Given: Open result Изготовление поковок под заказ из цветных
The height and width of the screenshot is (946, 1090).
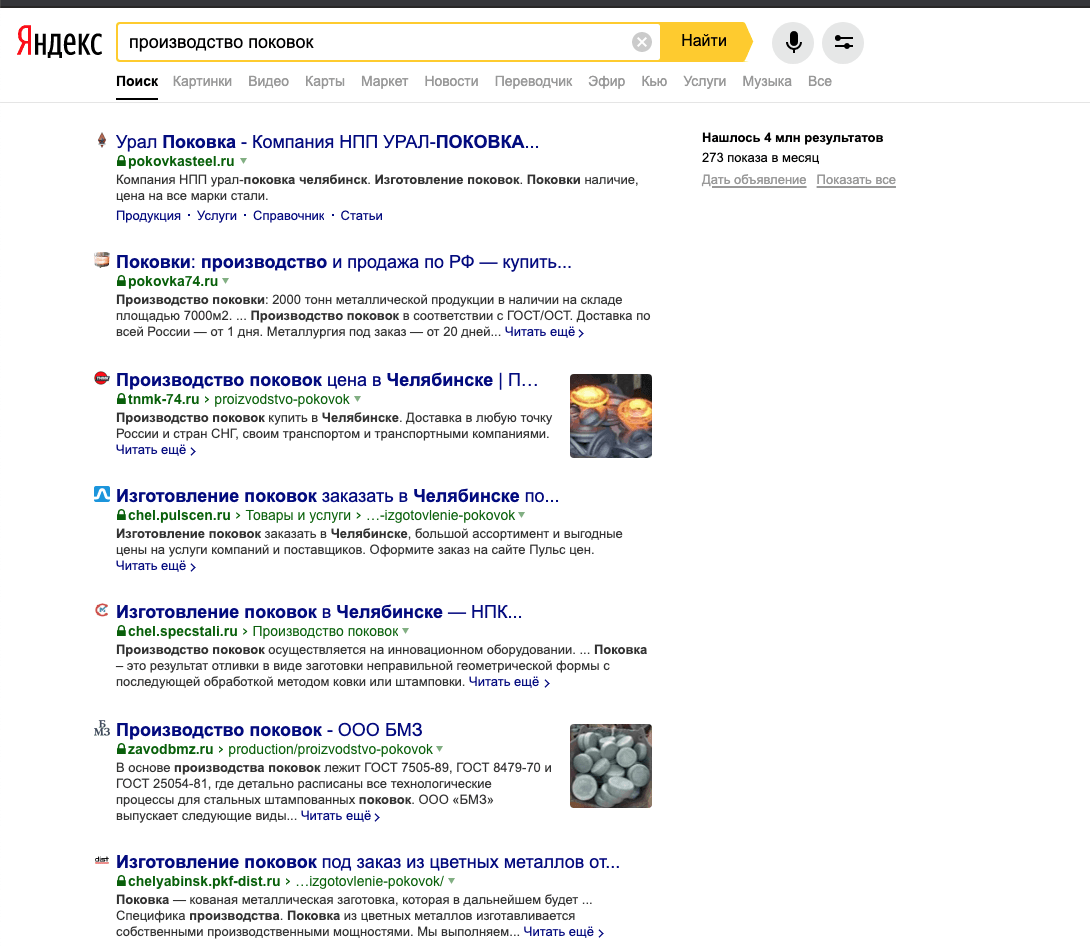Looking at the screenshot, I should (368, 862).
